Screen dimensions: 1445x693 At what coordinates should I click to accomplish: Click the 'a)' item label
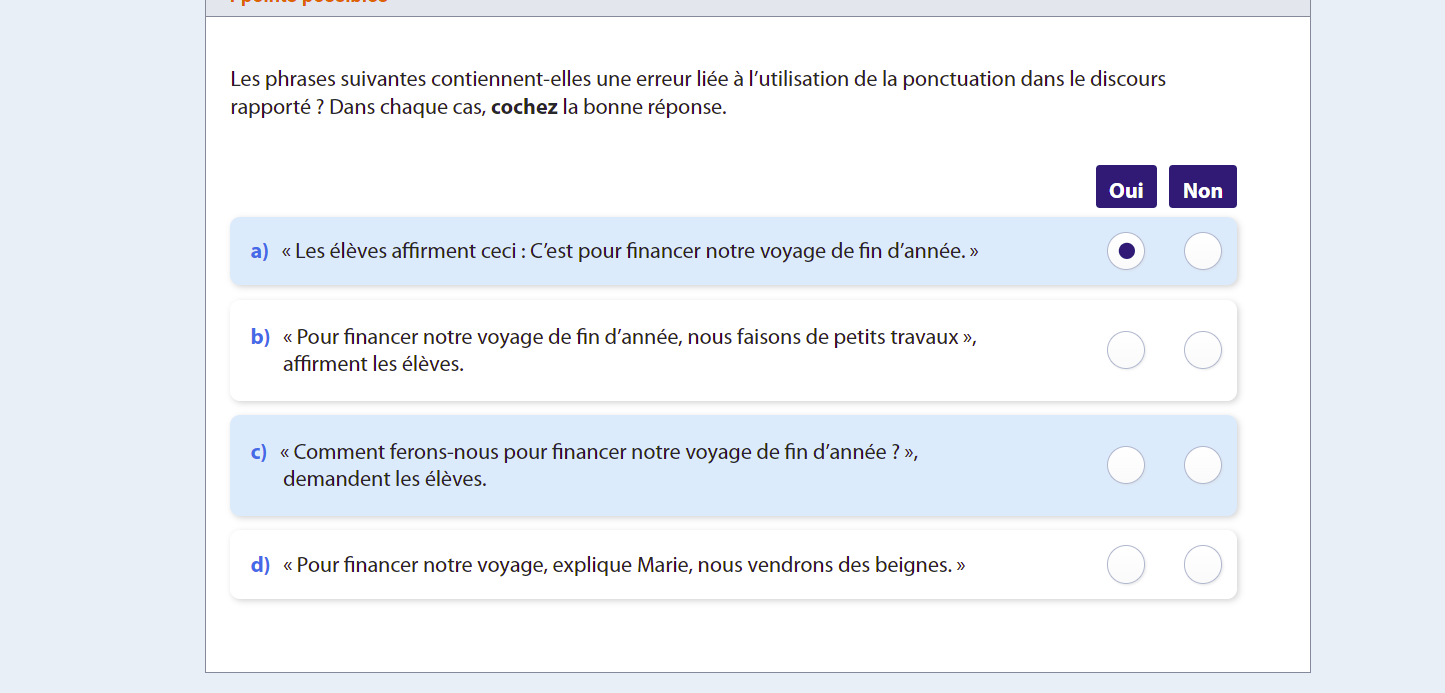tap(260, 251)
